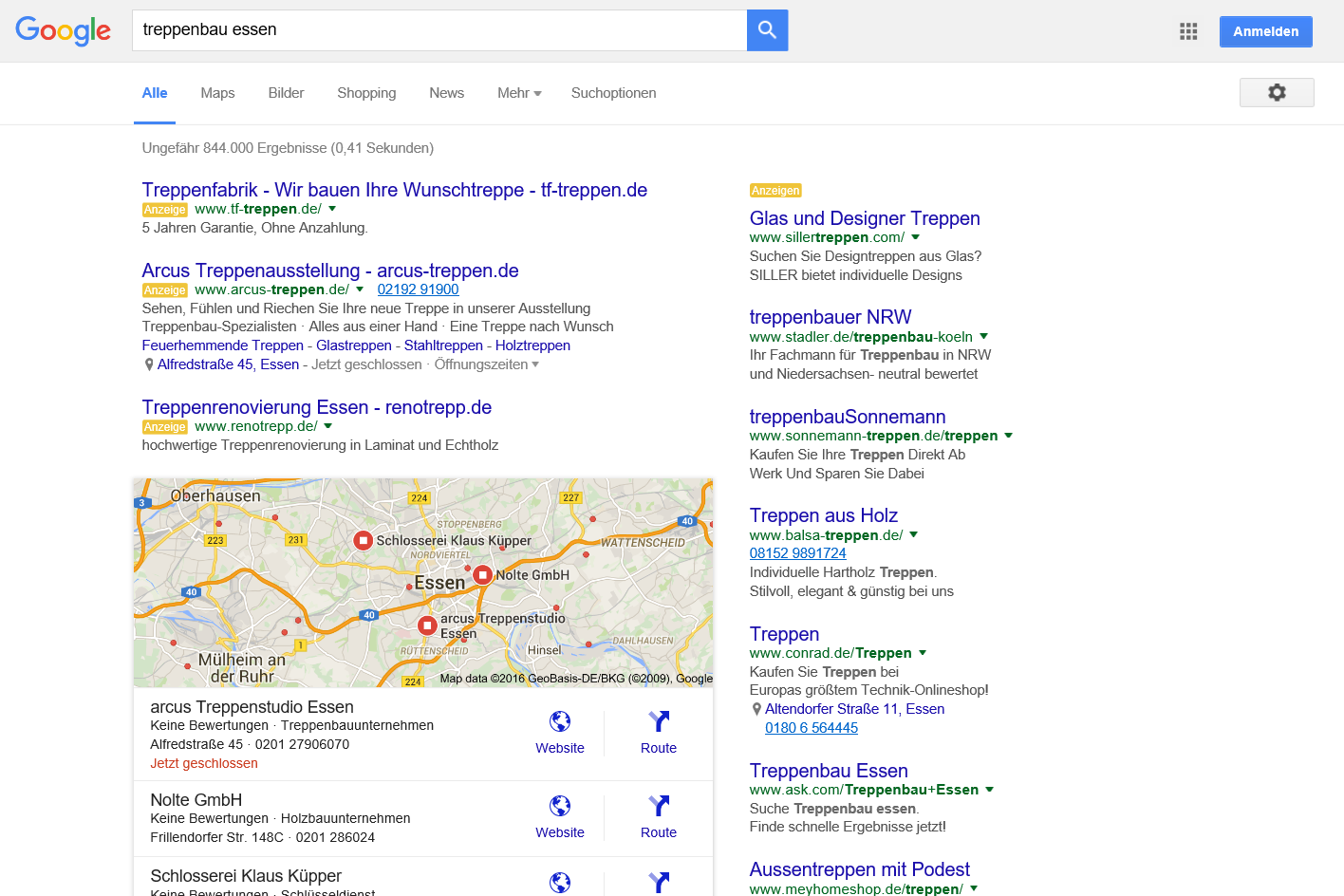Viewport: 1344px width, 896px height.
Task: Select the Alle tab
Action: pos(155,93)
